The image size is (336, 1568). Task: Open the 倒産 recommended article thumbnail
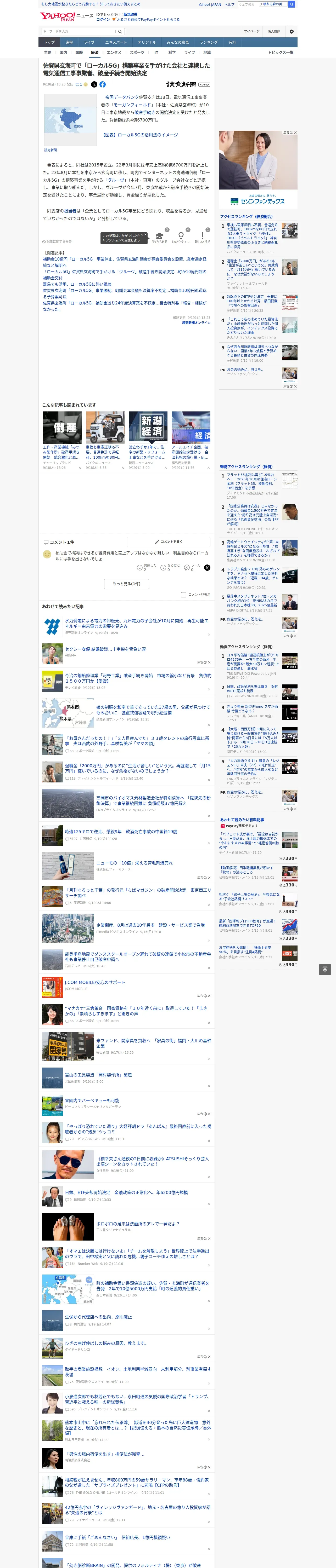click(62, 427)
